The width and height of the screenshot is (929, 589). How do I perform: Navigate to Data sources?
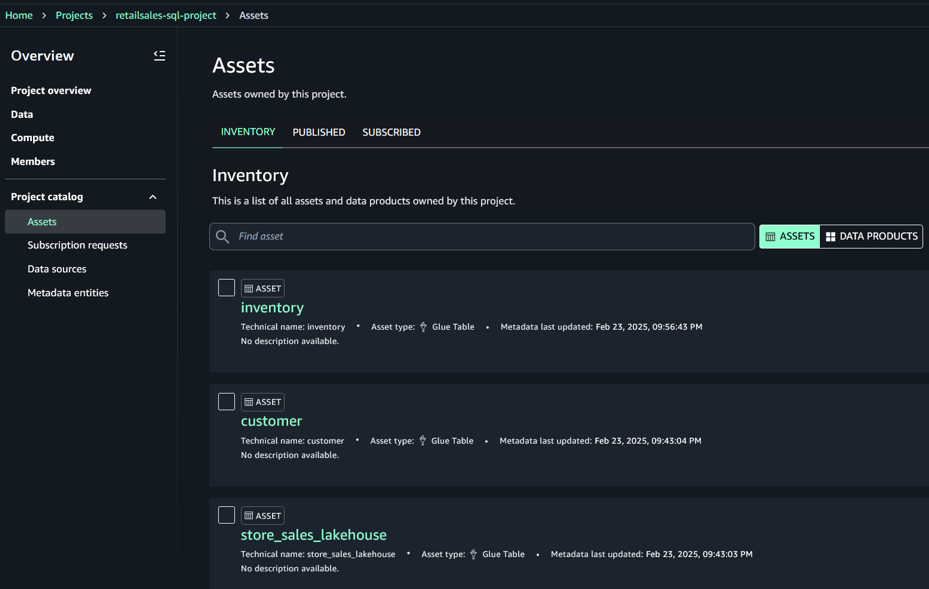[x=57, y=269]
